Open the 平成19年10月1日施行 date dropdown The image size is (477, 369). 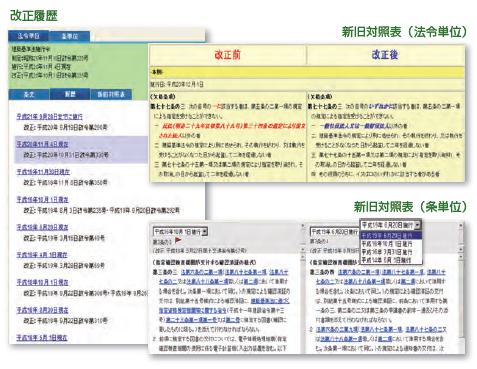[x=205, y=232]
